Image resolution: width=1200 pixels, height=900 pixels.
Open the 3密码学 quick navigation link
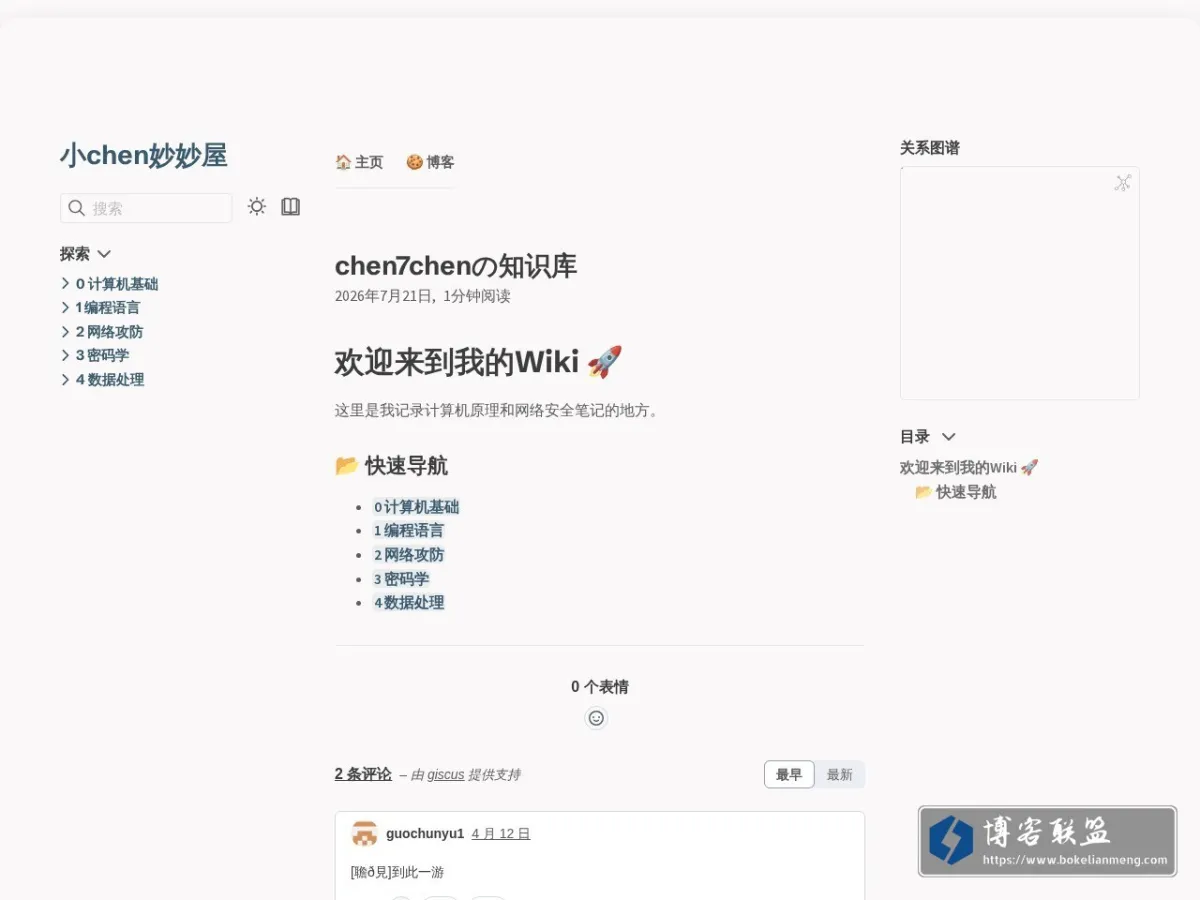click(402, 579)
